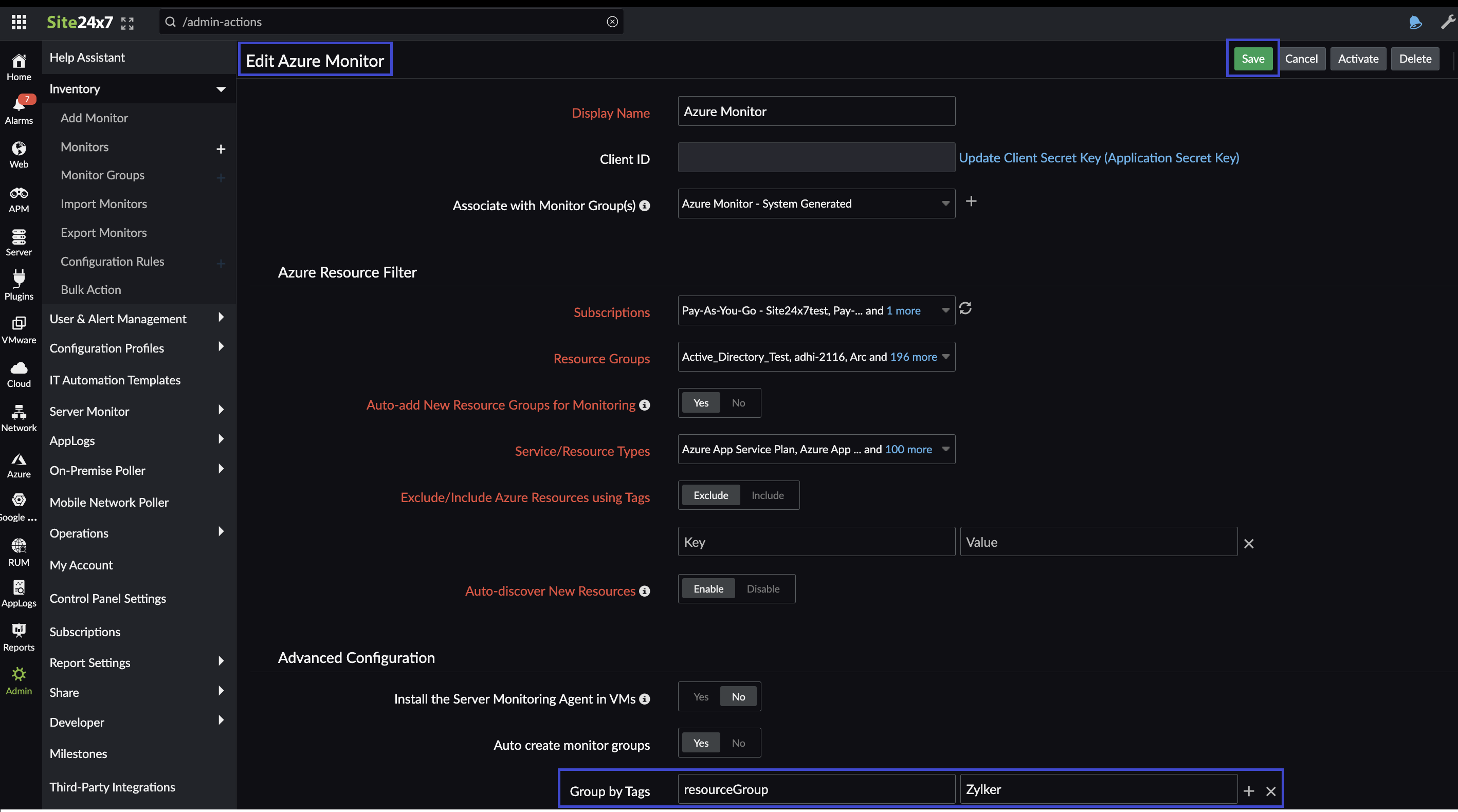Open the Subscriptions dropdown
Image resolution: width=1458 pixels, height=812 pixels.
816,310
